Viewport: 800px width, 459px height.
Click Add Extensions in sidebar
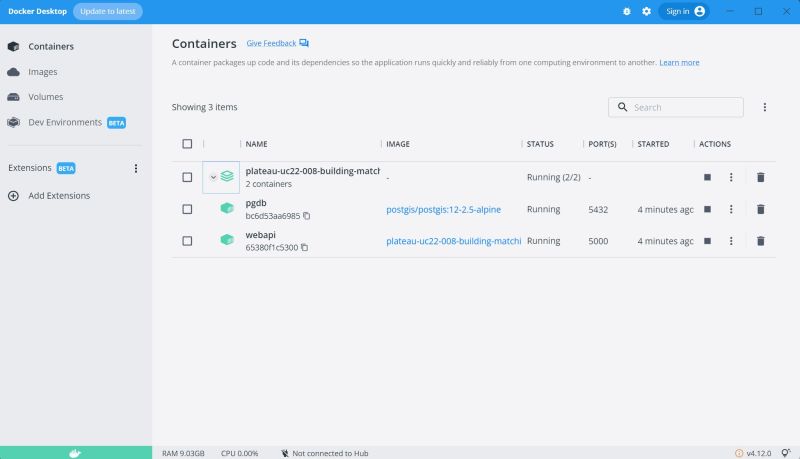tap(59, 196)
